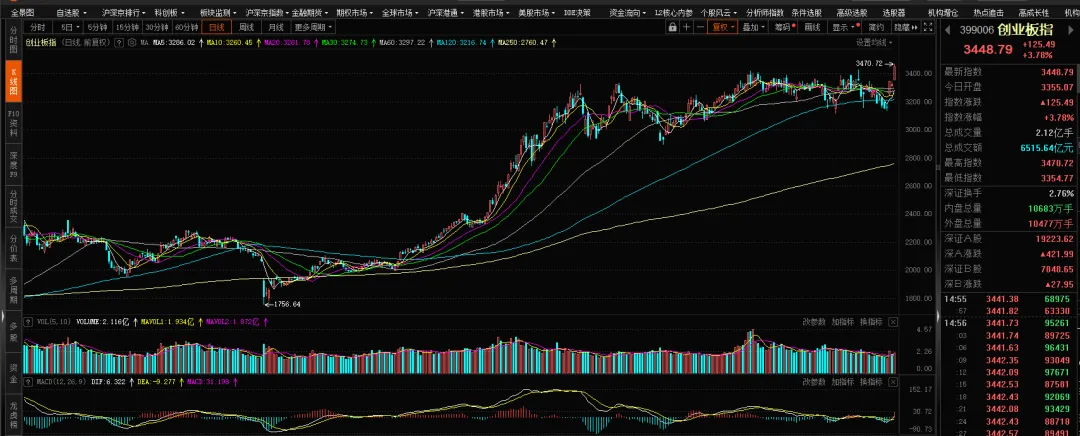The height and width of the screenshot is (436, 1080).
Task: Switch to 5分钟 period tab
Action: [98, 28]
